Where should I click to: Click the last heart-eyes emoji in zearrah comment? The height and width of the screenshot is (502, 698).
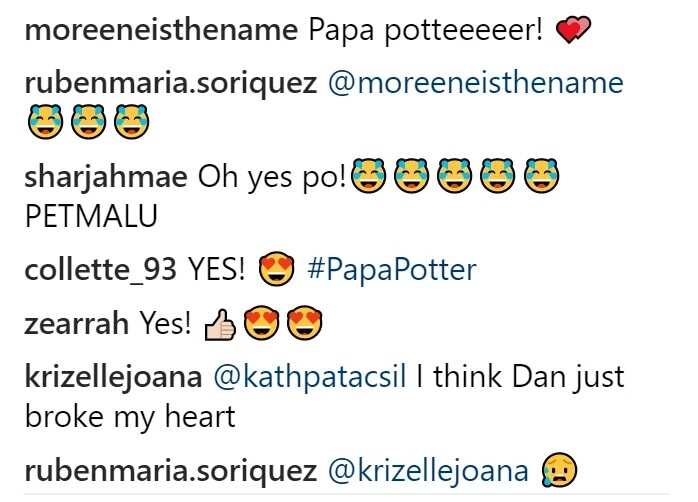304,323
